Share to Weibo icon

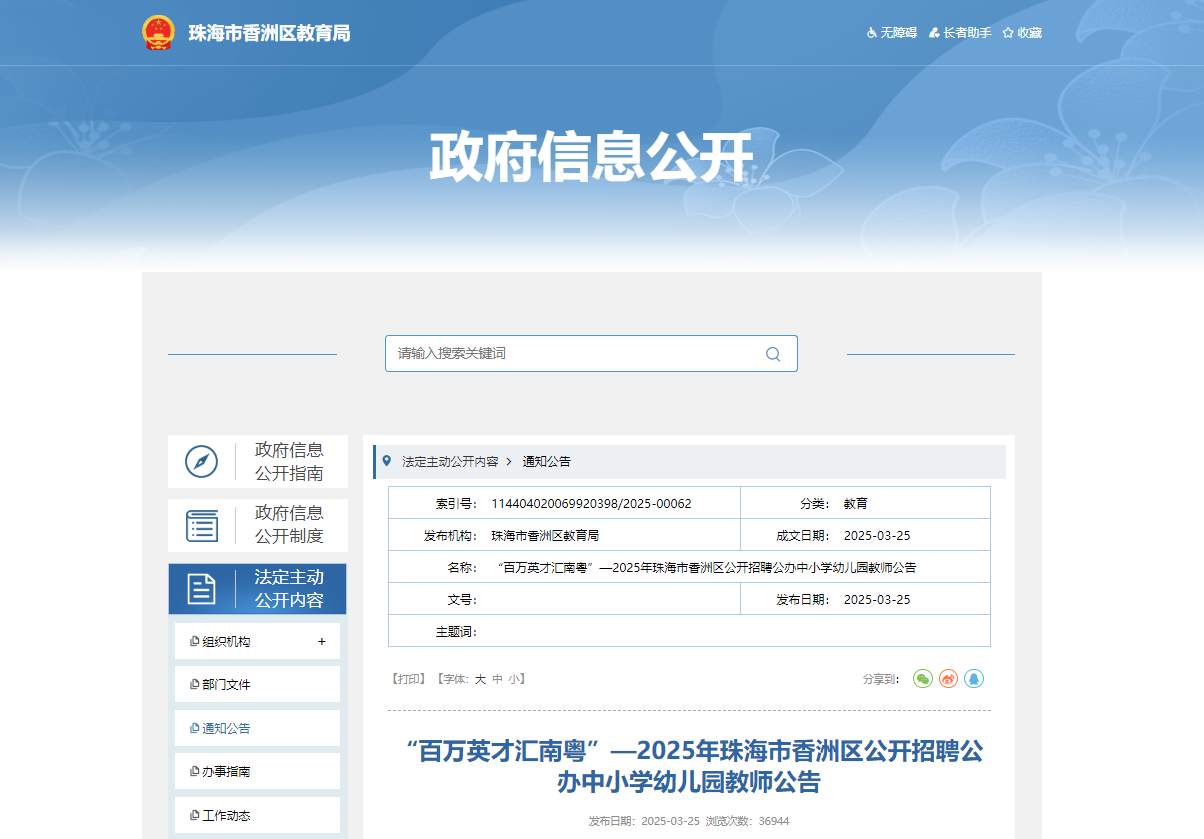pyautogui.click(x=948, y=679)
